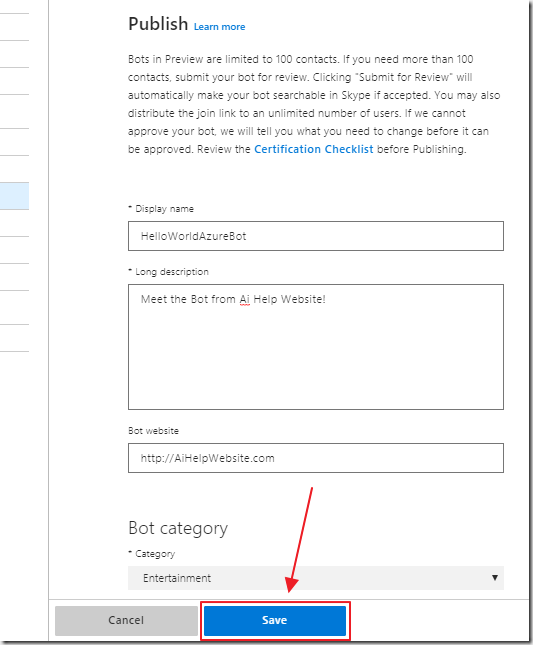Screen dimensions: 533x645
Task: Select the sidebar row directly above the highlighted row
Action: point(14,169)
